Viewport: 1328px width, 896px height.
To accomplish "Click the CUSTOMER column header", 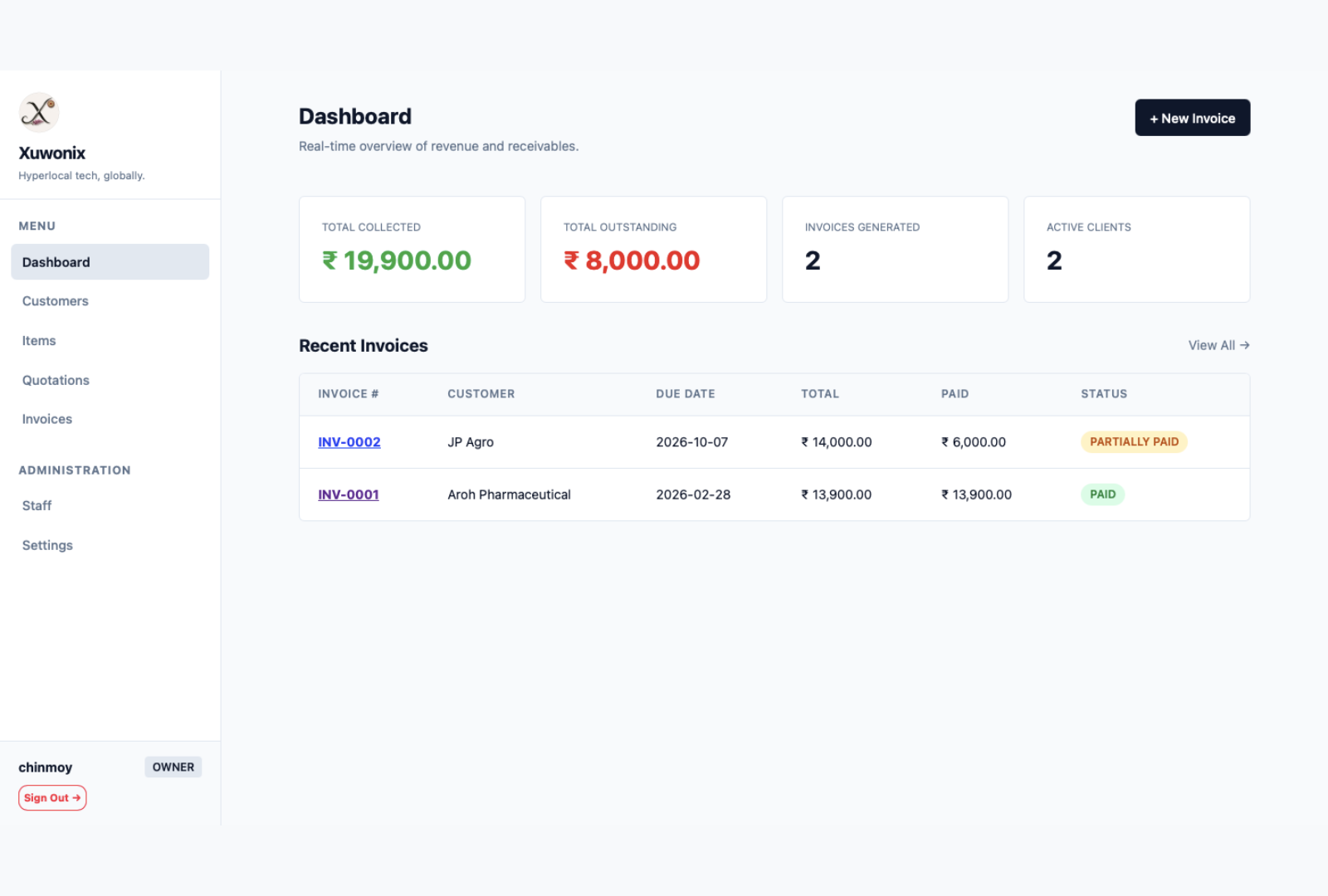I will [481, 394].
